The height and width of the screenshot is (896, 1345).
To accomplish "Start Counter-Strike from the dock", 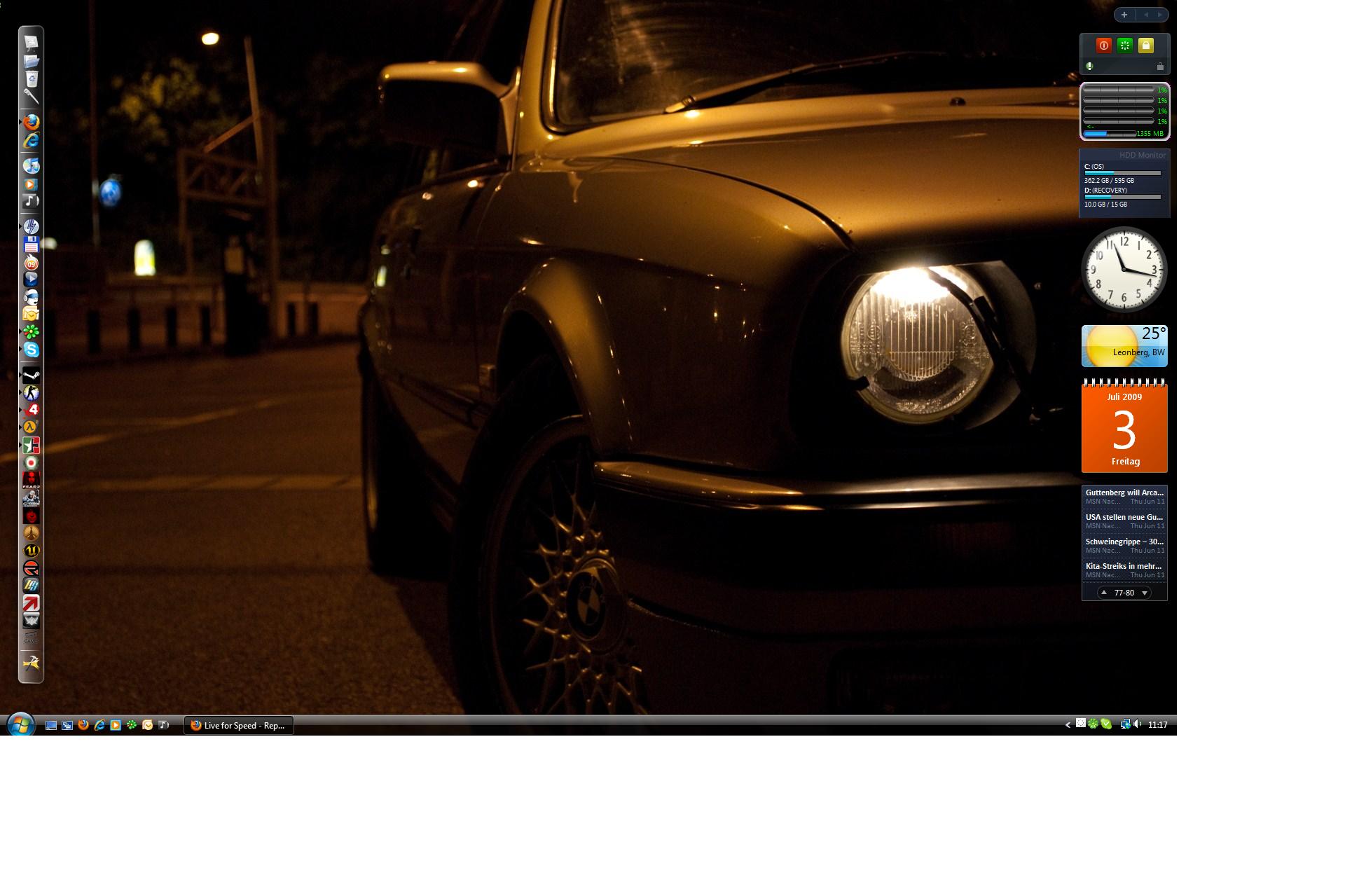I will click(31, 393).
